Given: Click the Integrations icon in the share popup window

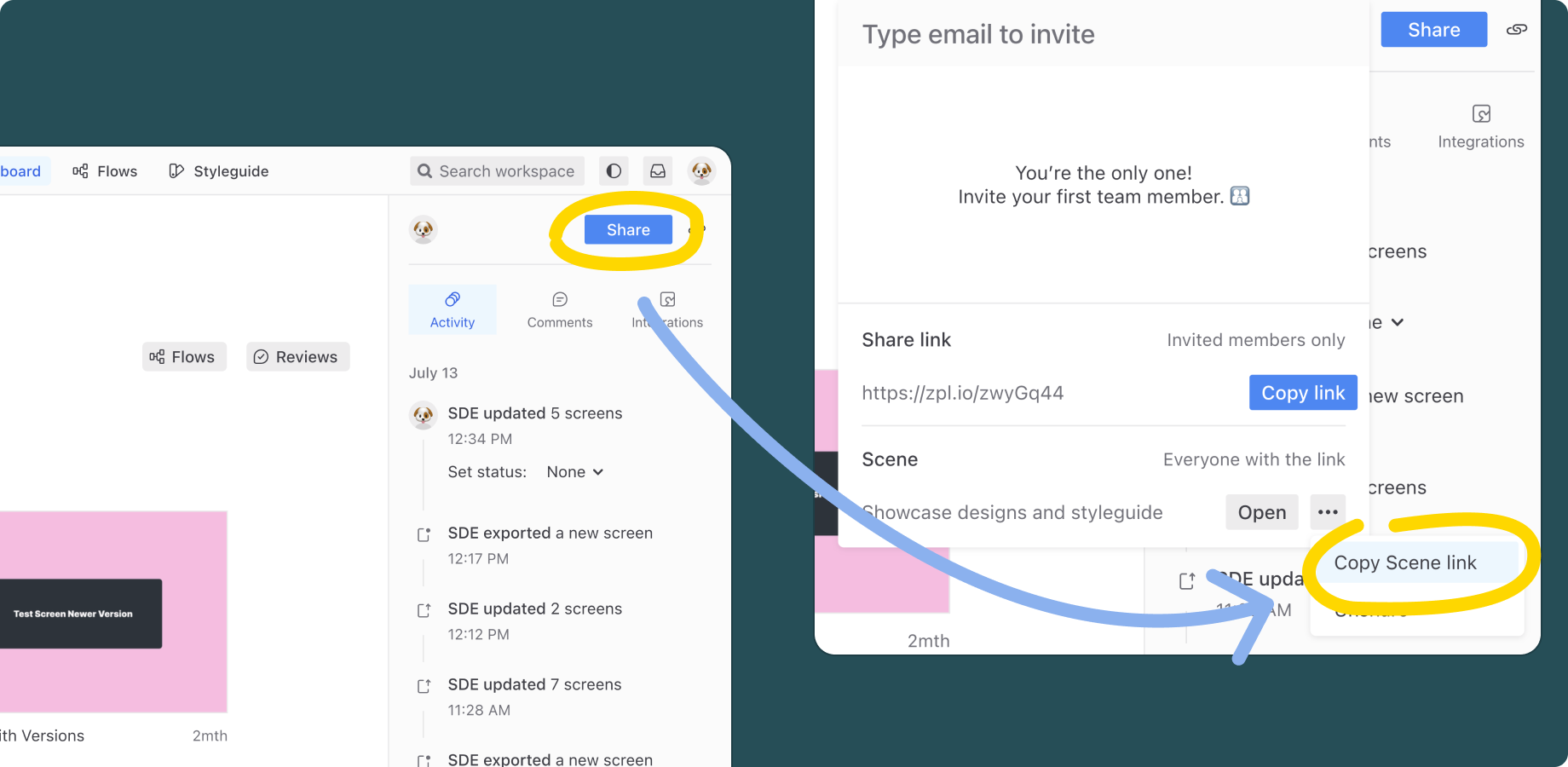Looking at the screenshot, I should pyautogui.click(x=1482, y=113).
